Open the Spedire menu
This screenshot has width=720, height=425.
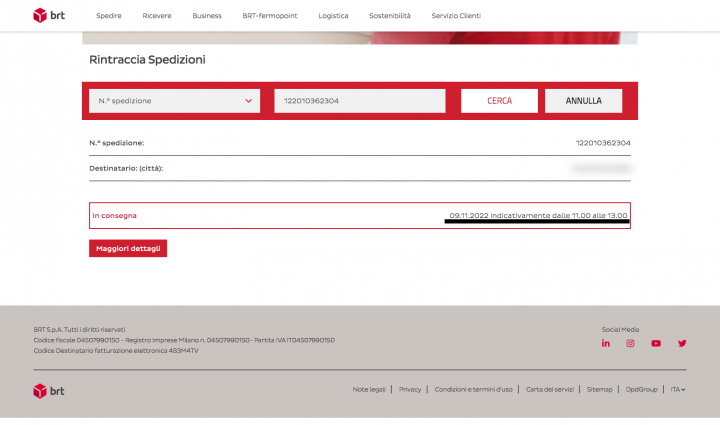109,16
